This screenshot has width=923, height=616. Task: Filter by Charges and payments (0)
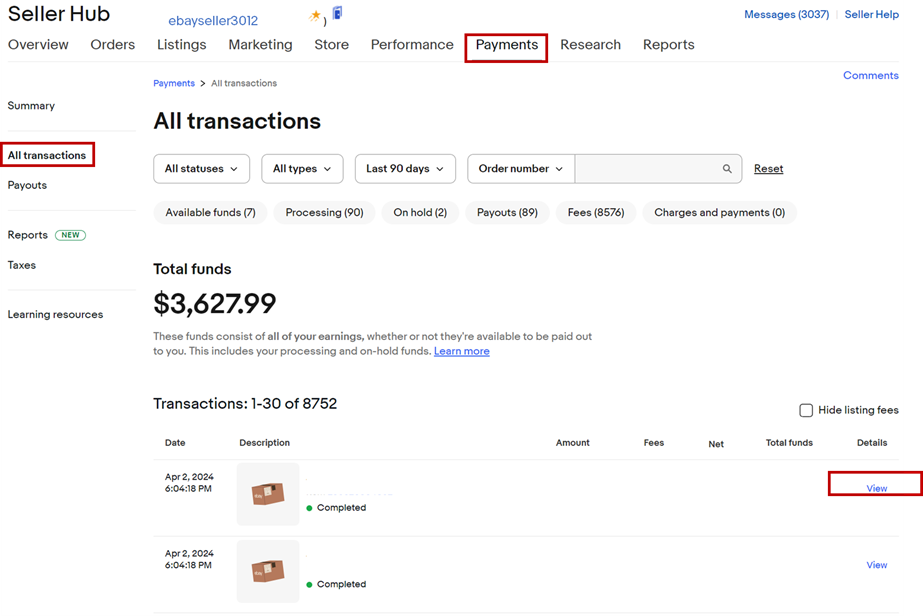click(x=719, y=213)
